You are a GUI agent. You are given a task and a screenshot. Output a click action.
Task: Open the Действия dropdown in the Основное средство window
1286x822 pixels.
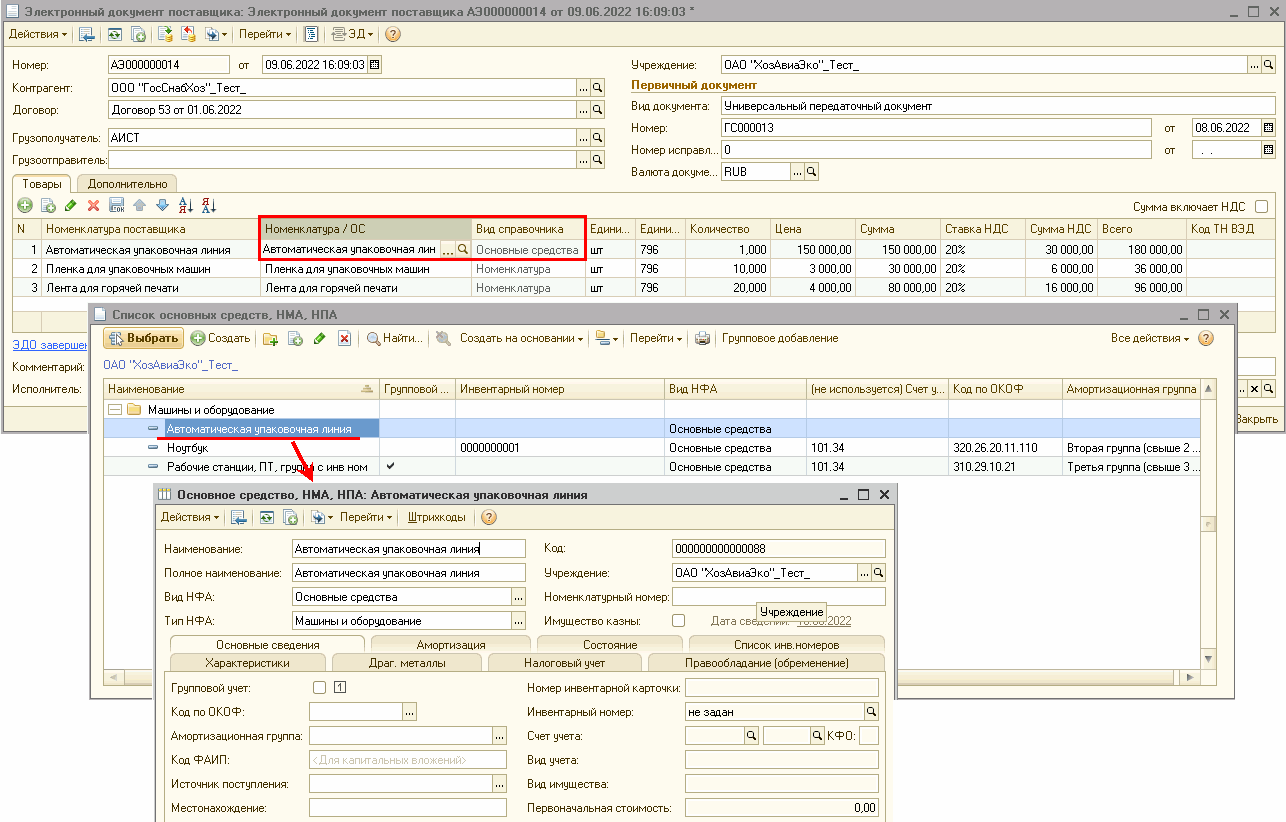[x=191, y=518]
